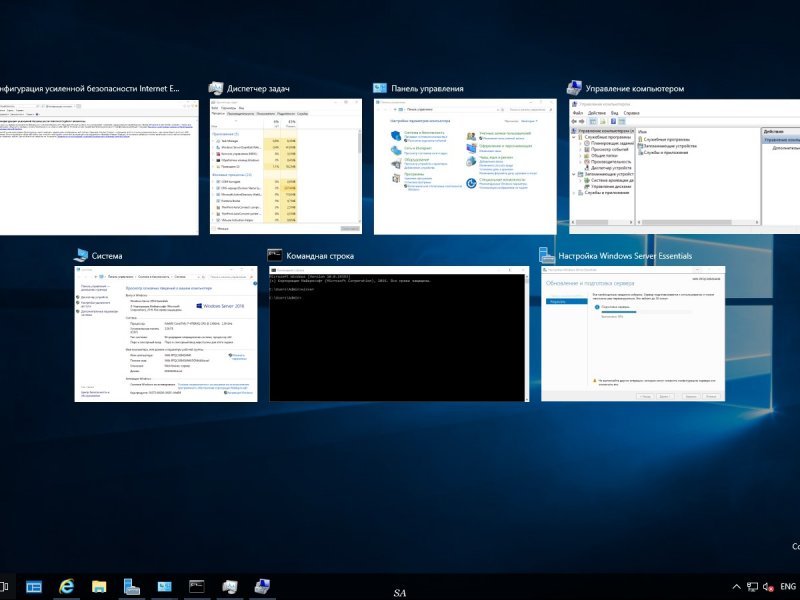Open the Server Manager taskbar icon

pyautogui.click(x=34, y=587)
